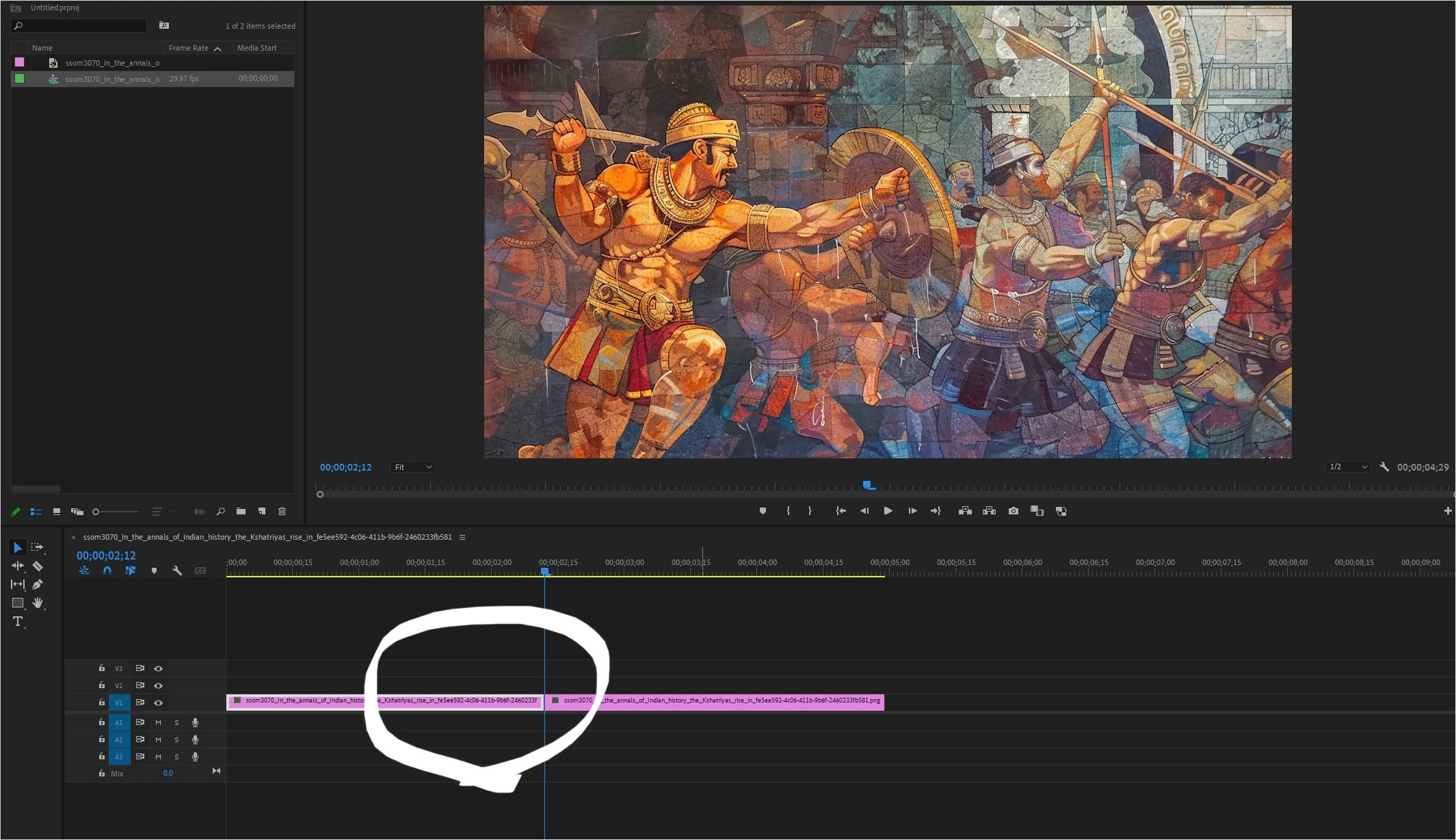Select the Hand tool

(x=38, y=603)
